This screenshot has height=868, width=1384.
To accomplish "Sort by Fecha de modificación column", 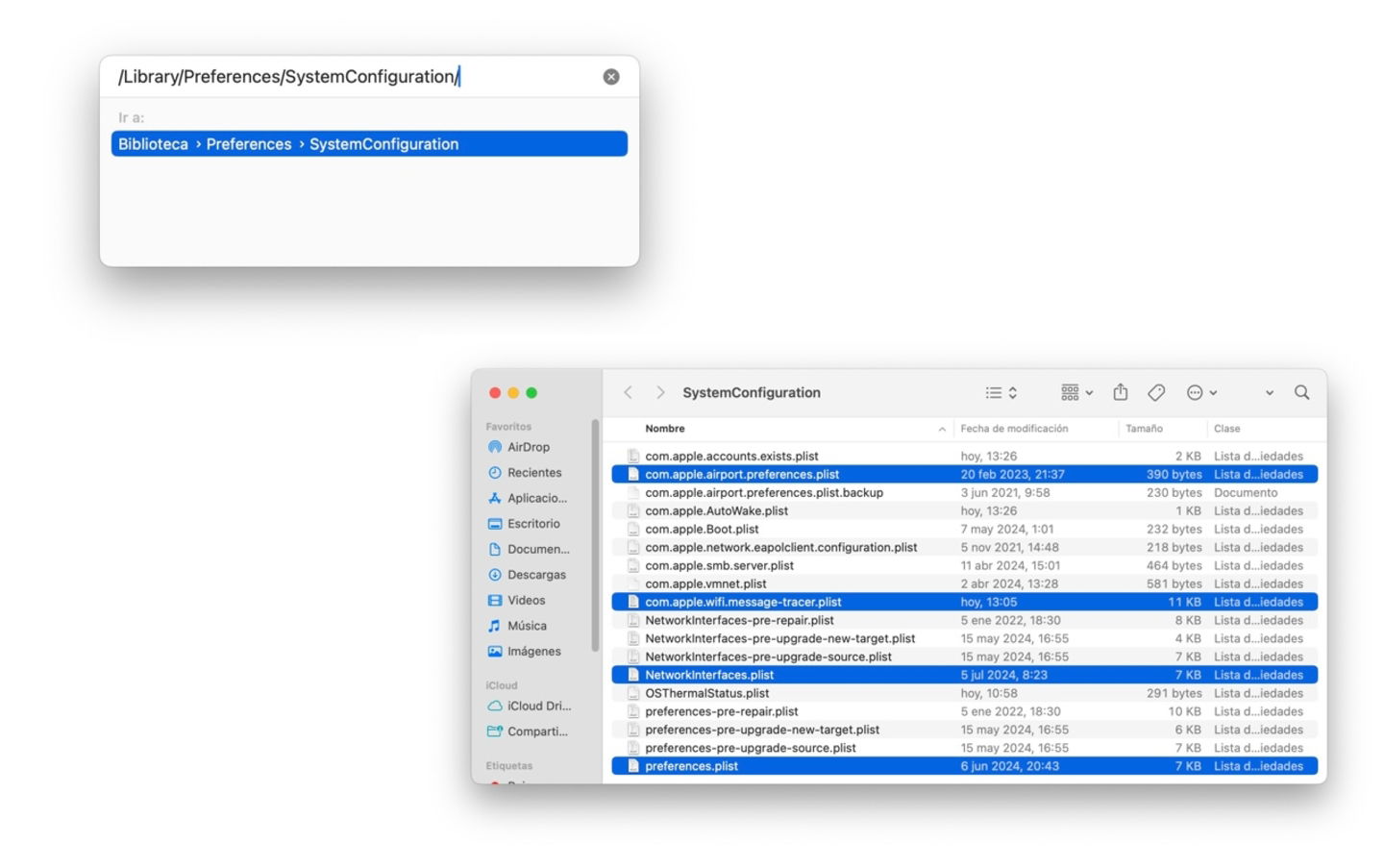I will click(x=1014, y=429).
